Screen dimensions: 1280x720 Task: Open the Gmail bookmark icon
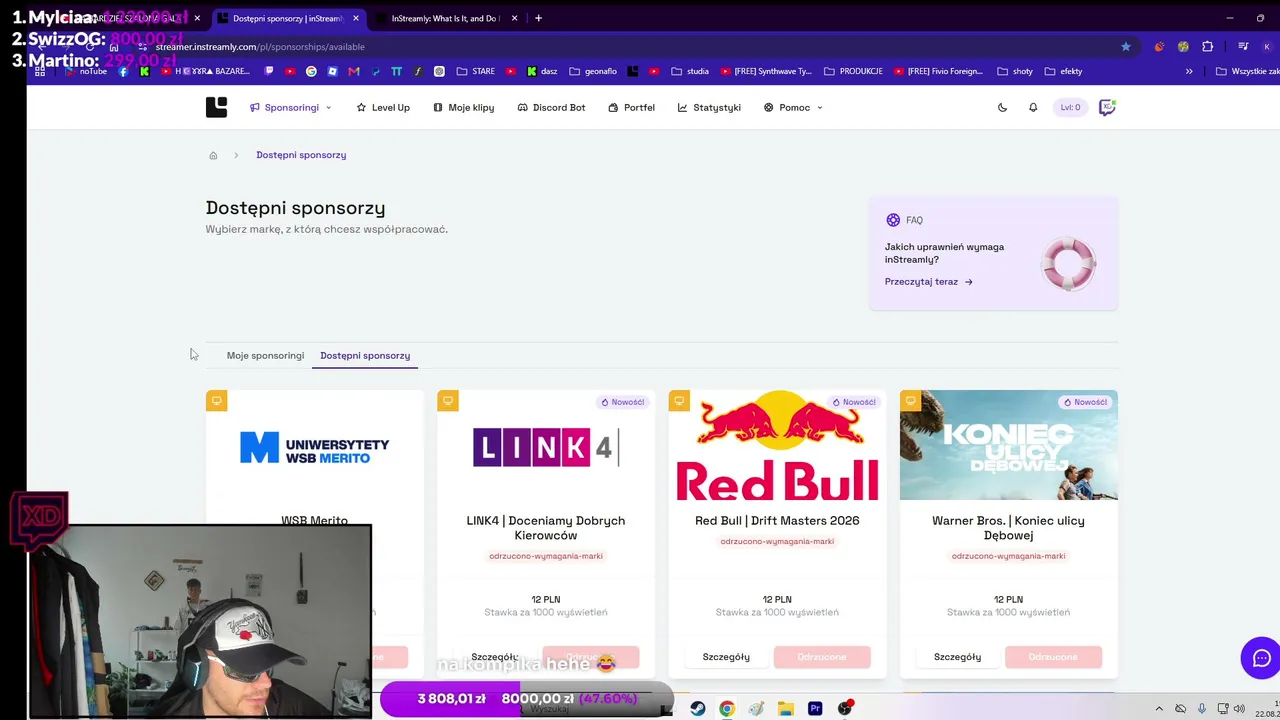pos(354,71)
